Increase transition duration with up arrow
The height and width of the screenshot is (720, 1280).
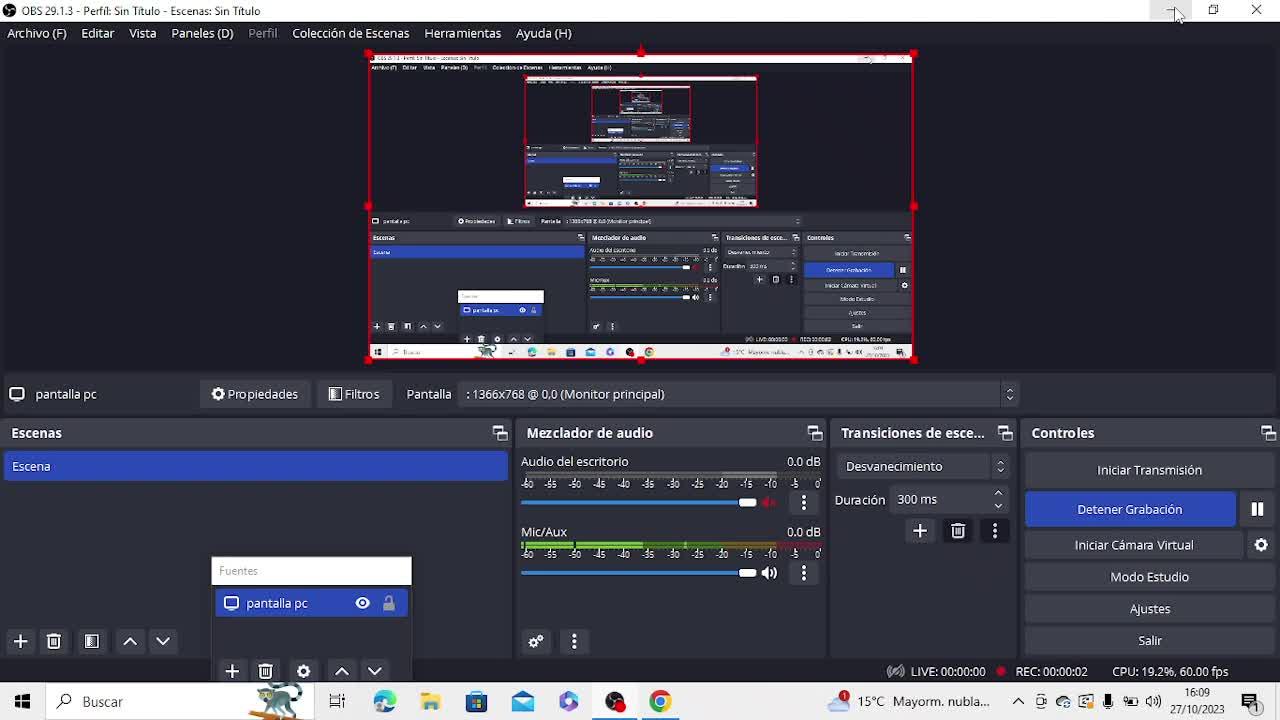pos(998,493)
